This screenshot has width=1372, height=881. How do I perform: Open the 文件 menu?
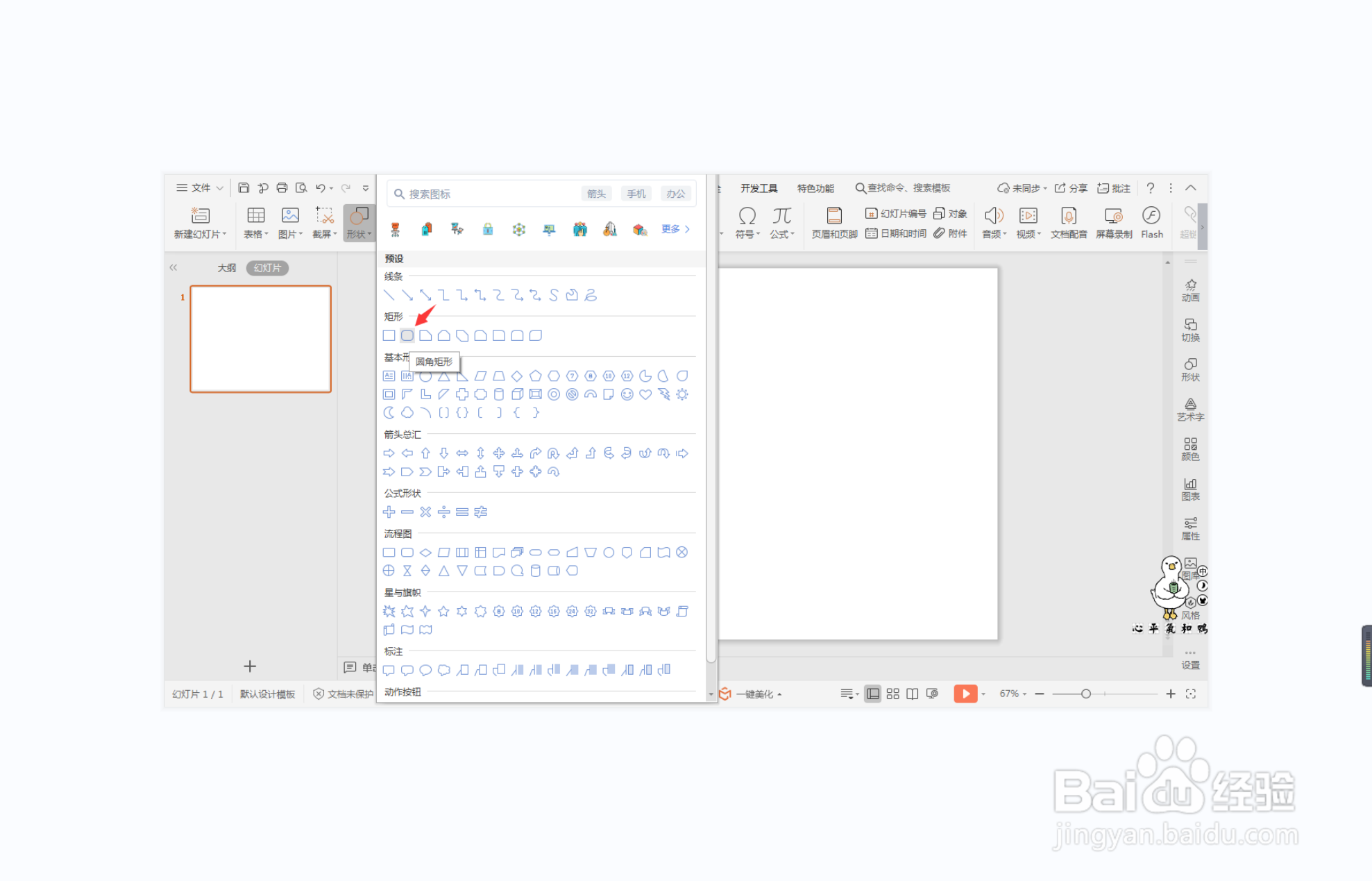[x=200, y=188]
